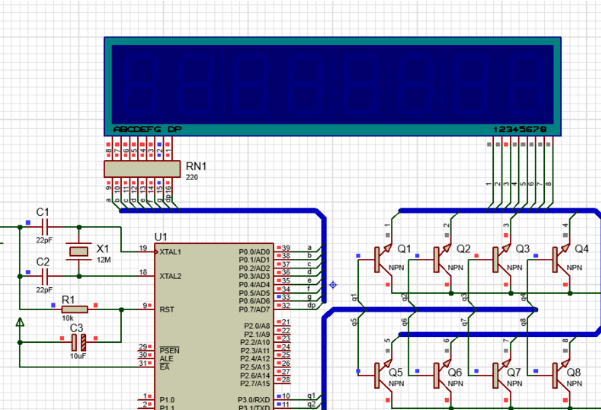Click the R1 reference label

click(68, 299)
